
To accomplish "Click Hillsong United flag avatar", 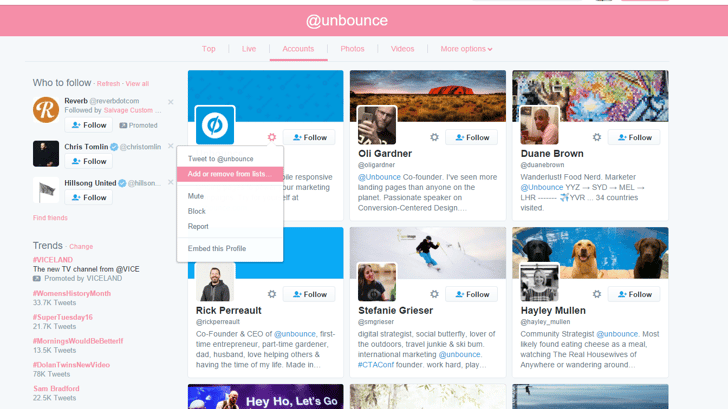I will (x=46, y=190).
